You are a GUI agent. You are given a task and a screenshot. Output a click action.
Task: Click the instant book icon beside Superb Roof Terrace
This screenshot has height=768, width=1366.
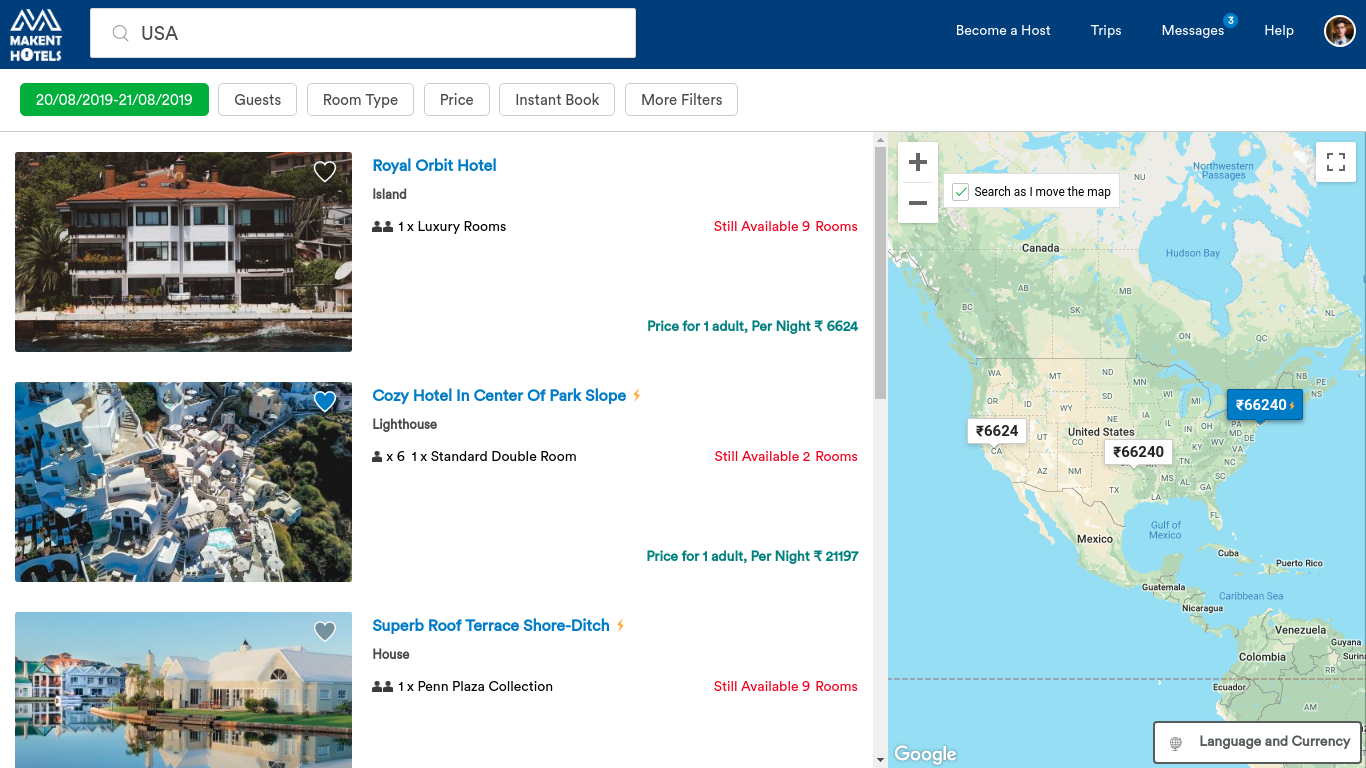pyautogui.click(x=620, y=625)
